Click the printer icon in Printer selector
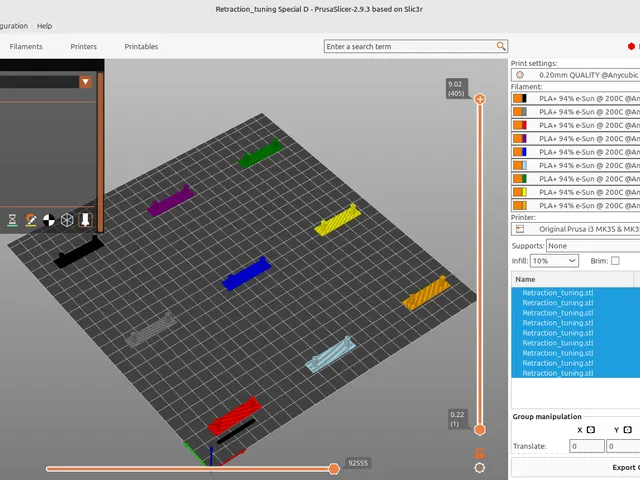Image resolution: width=640 pixels, height=480 pixels. tap(520, 229)
